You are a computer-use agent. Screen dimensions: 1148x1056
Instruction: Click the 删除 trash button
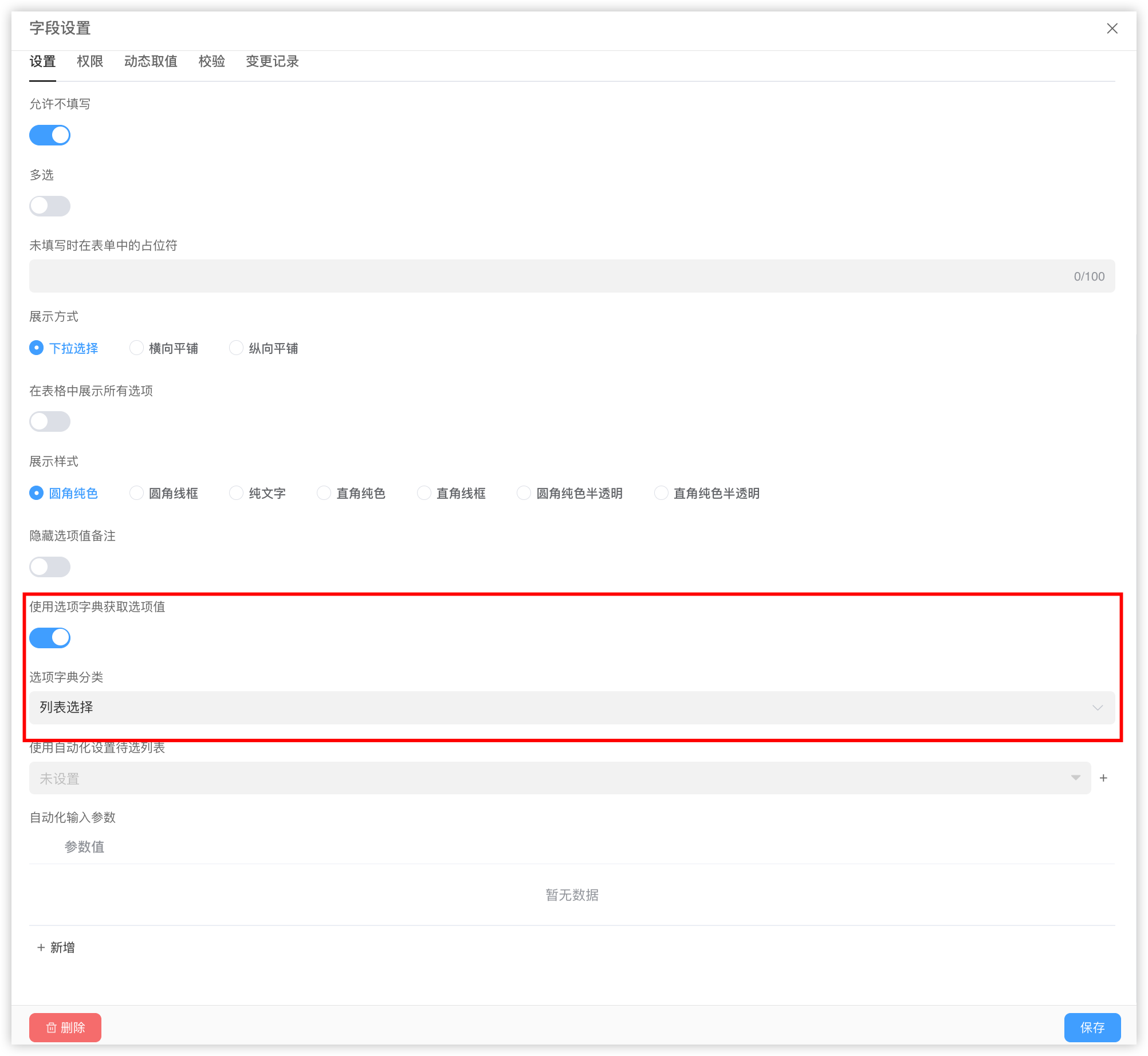(65, 1027)
